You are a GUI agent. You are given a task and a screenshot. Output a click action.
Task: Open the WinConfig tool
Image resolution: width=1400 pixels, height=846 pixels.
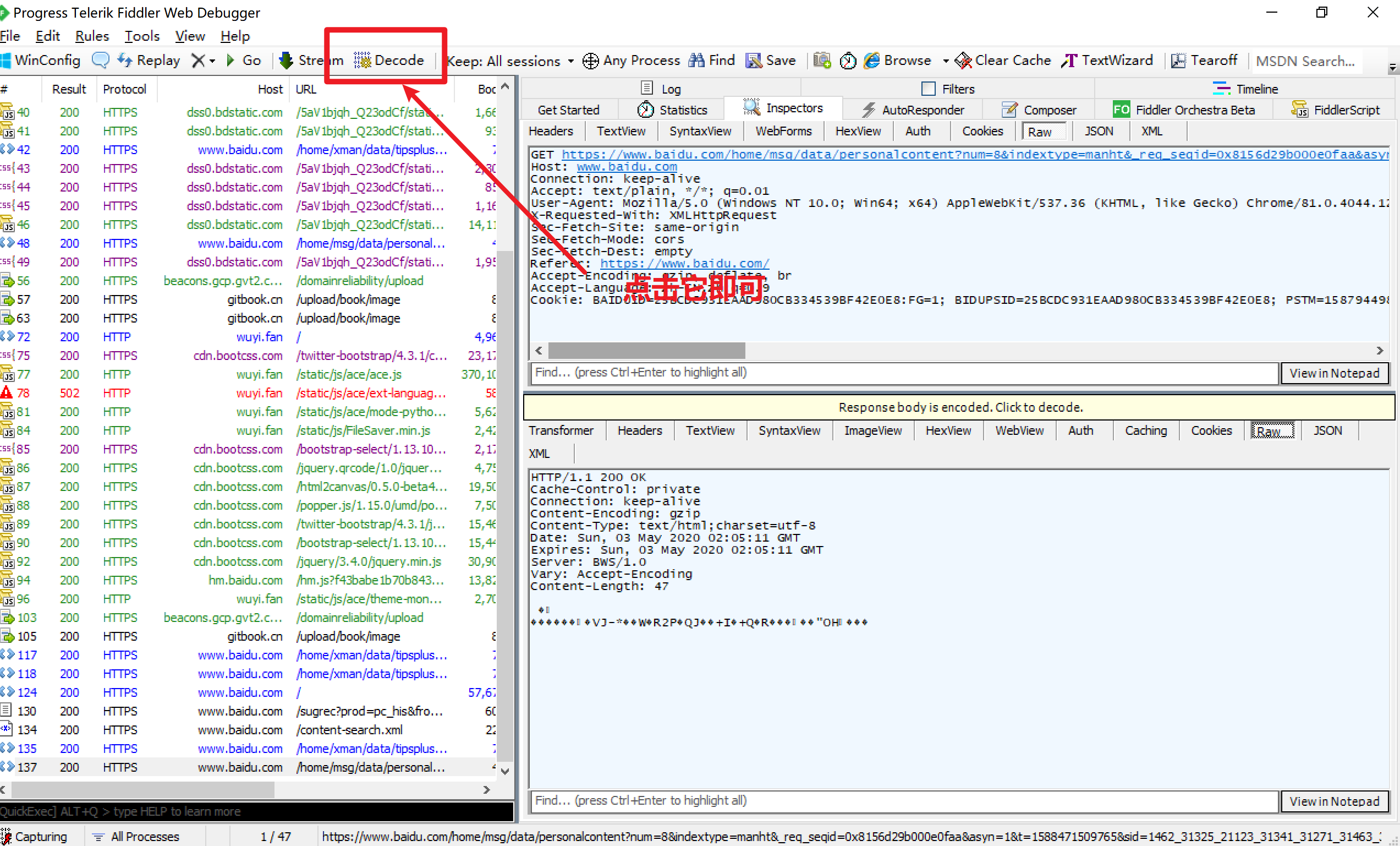(x=41, y=60)
